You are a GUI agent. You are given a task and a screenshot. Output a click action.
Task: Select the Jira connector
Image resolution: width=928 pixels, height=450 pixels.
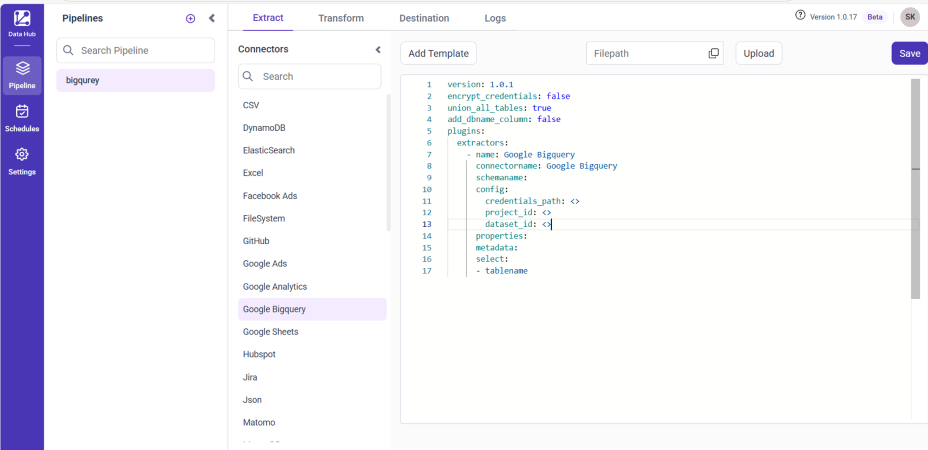pos(312,377)
